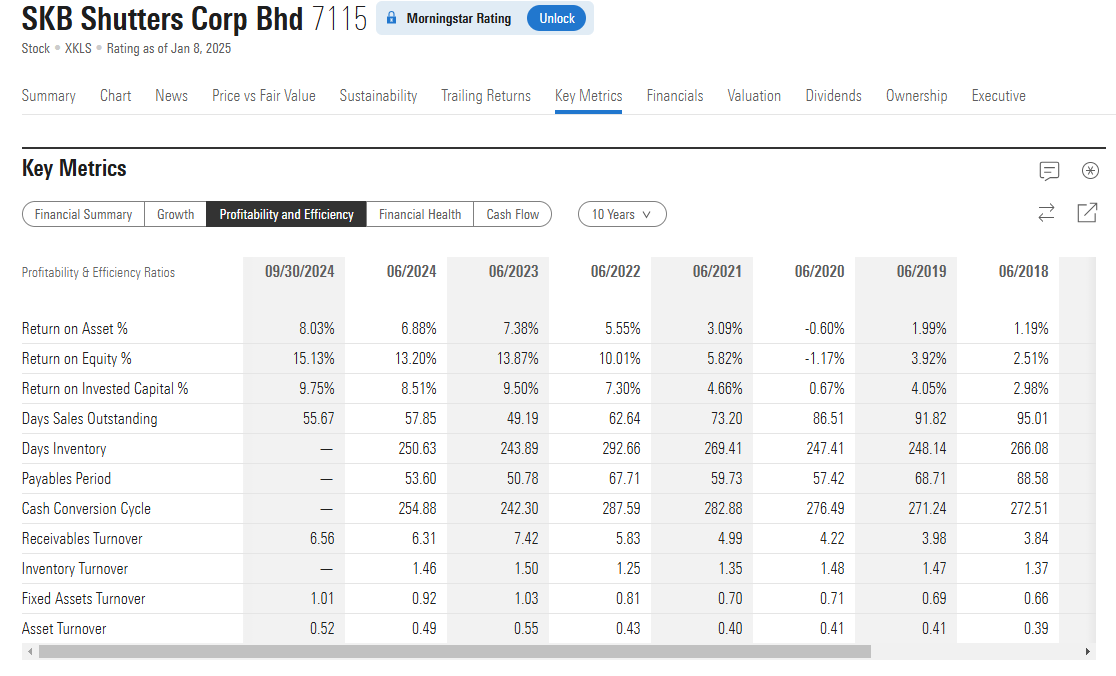Switch to the Growth toggle
Screen dimensions: 1116x676
(176, 214)
